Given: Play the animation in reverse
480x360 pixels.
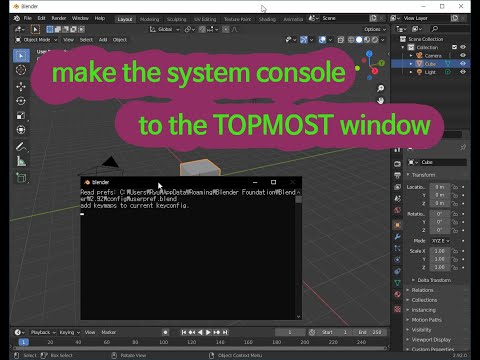Looking at the screenshot, I should tap(200, 332).
